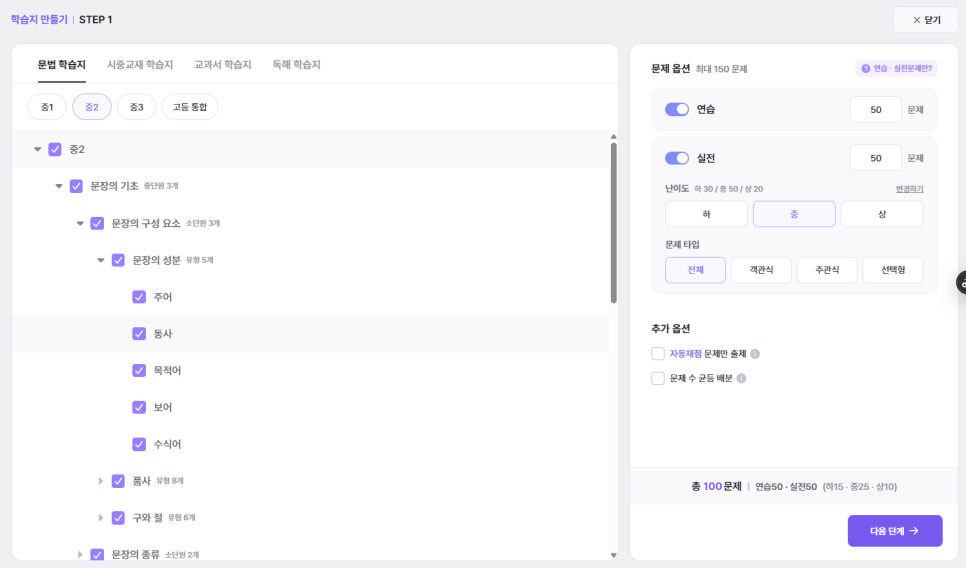This screenshot has height=568, width=966.
Task: Expand the 구와 절 node arrow
Action: tap(101, 518)
